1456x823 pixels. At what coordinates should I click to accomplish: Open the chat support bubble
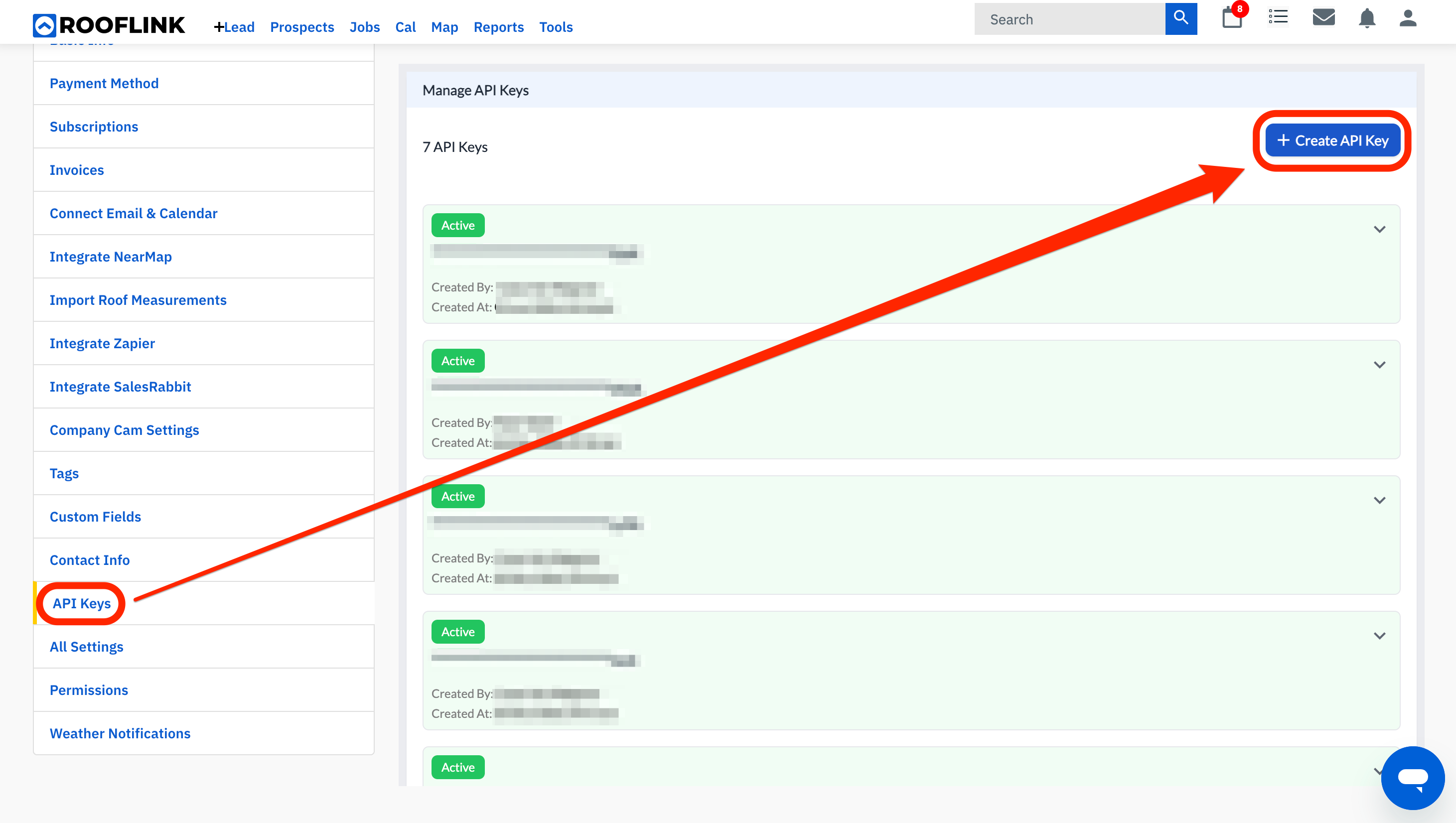click(1413, 778)
